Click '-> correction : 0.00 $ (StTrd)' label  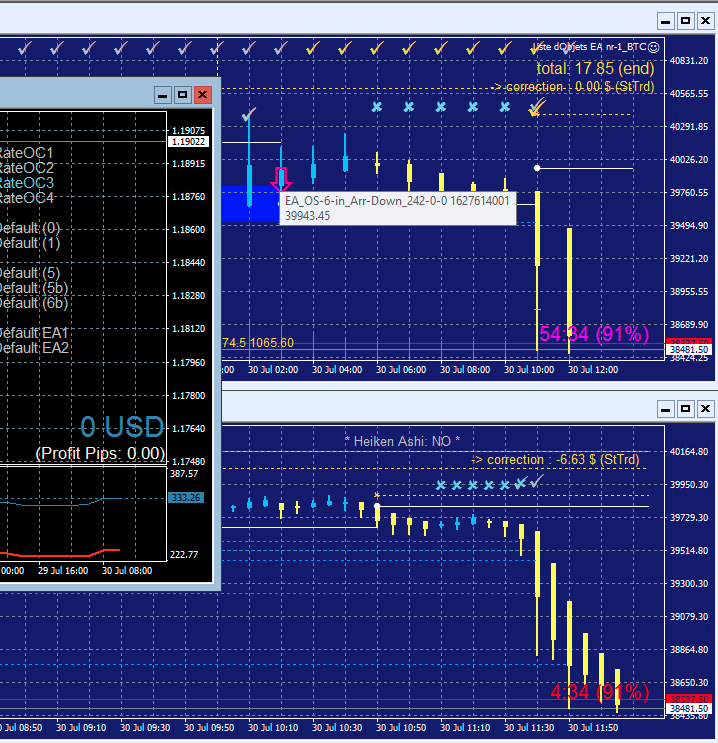pyautogui.click(x=572, y=87)
